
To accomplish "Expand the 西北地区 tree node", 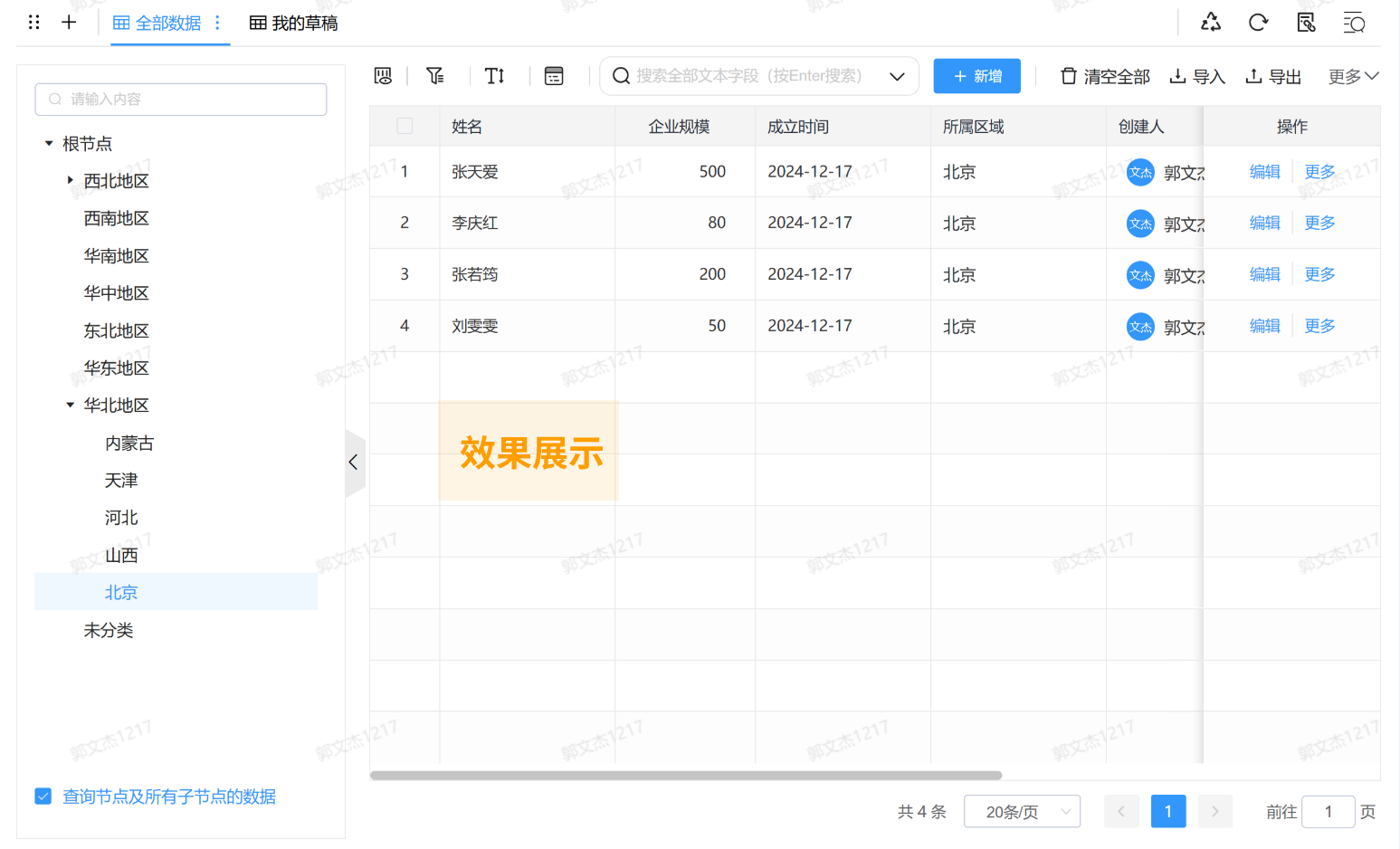I will coord(71,180).
